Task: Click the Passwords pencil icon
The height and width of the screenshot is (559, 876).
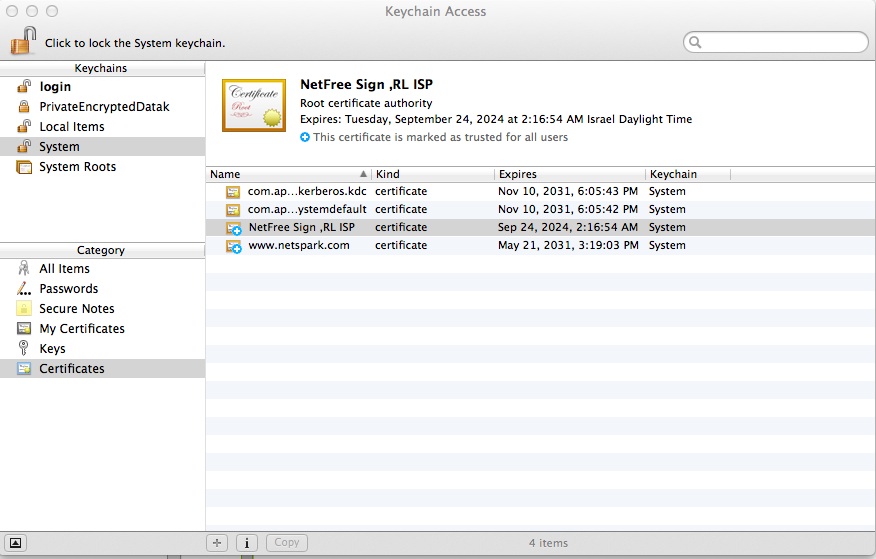Action: coord(23,289)
